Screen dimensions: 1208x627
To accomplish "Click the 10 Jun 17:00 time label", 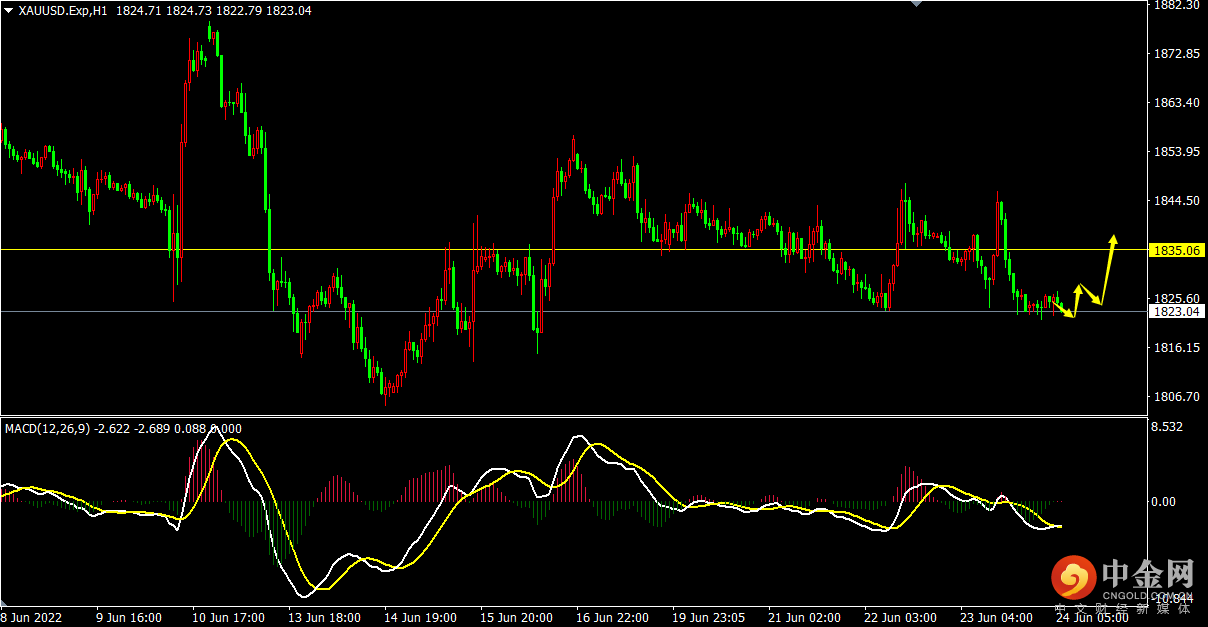I will click(231, 618).
